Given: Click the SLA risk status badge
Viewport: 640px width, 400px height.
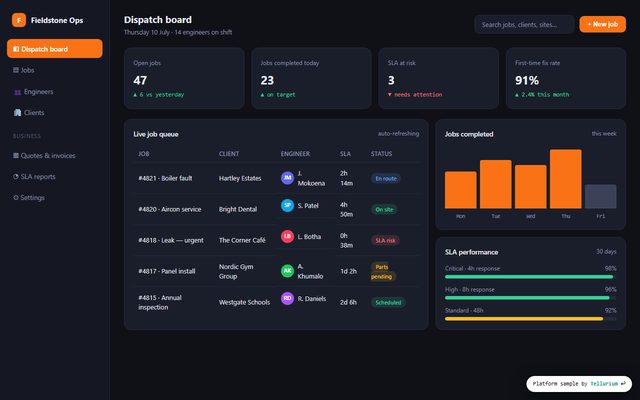Looking at the screenshot, I should coord(385,240).
